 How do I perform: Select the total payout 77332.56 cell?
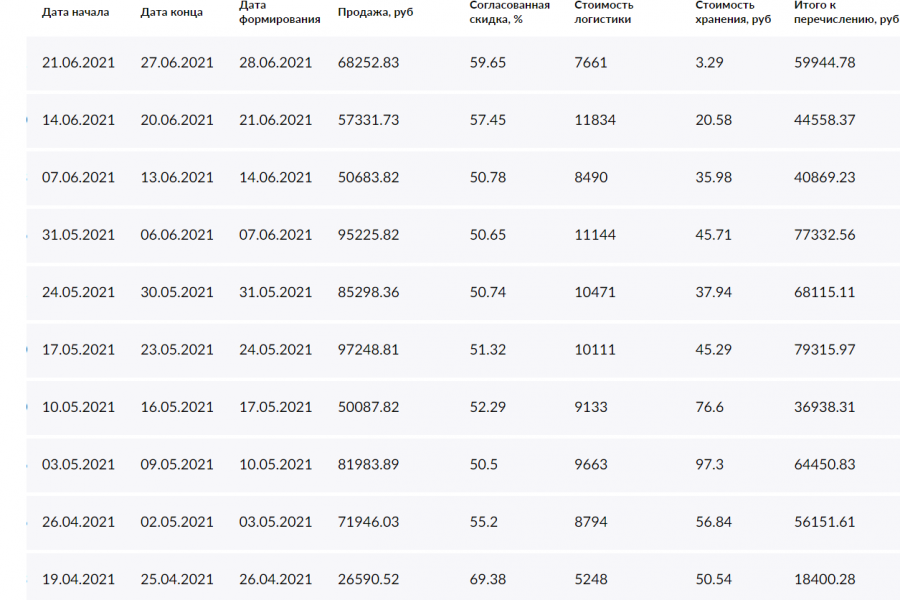(x=824, y=235)
